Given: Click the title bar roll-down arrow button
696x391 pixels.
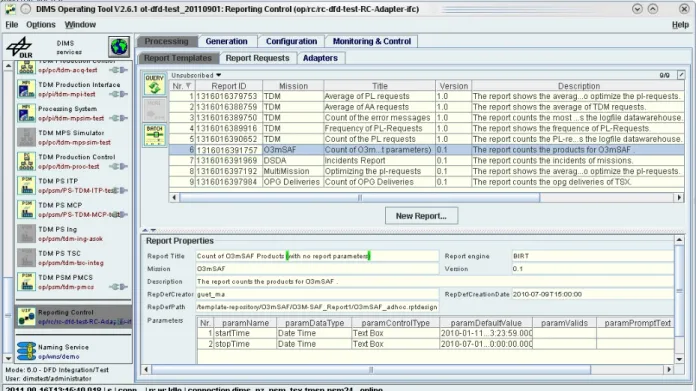Looking at the screenshot, I should [637, 9].
